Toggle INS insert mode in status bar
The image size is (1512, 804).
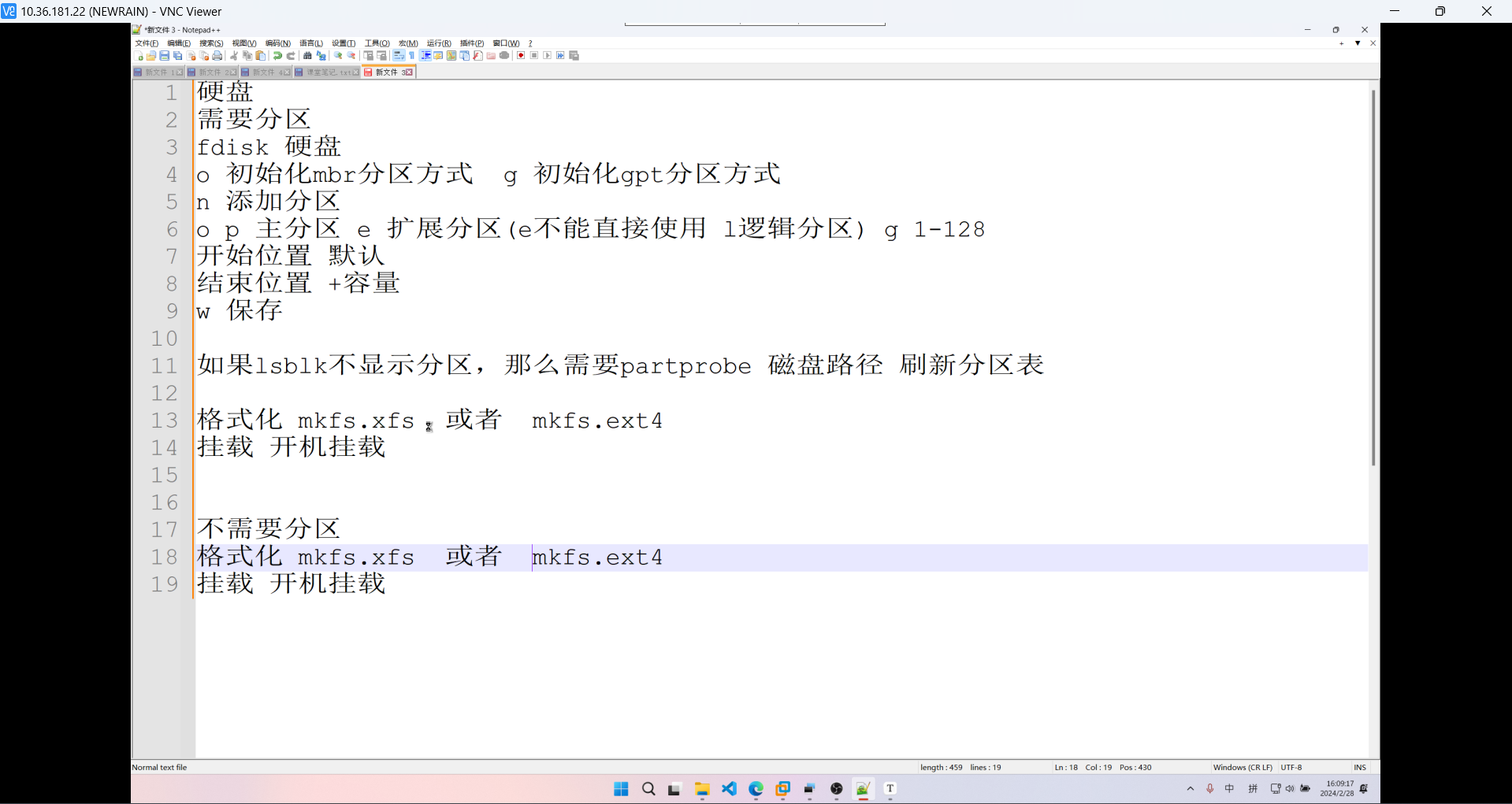click(1360, 767)
